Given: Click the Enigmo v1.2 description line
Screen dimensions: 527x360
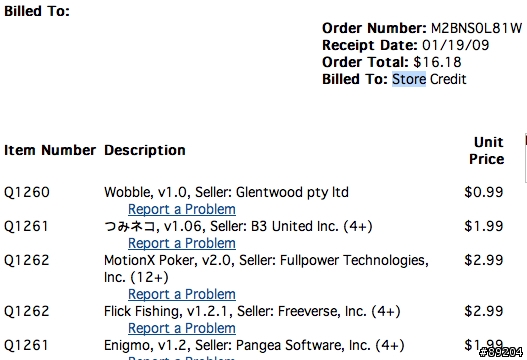Looking at the screenshot, I should coord(254,345).
